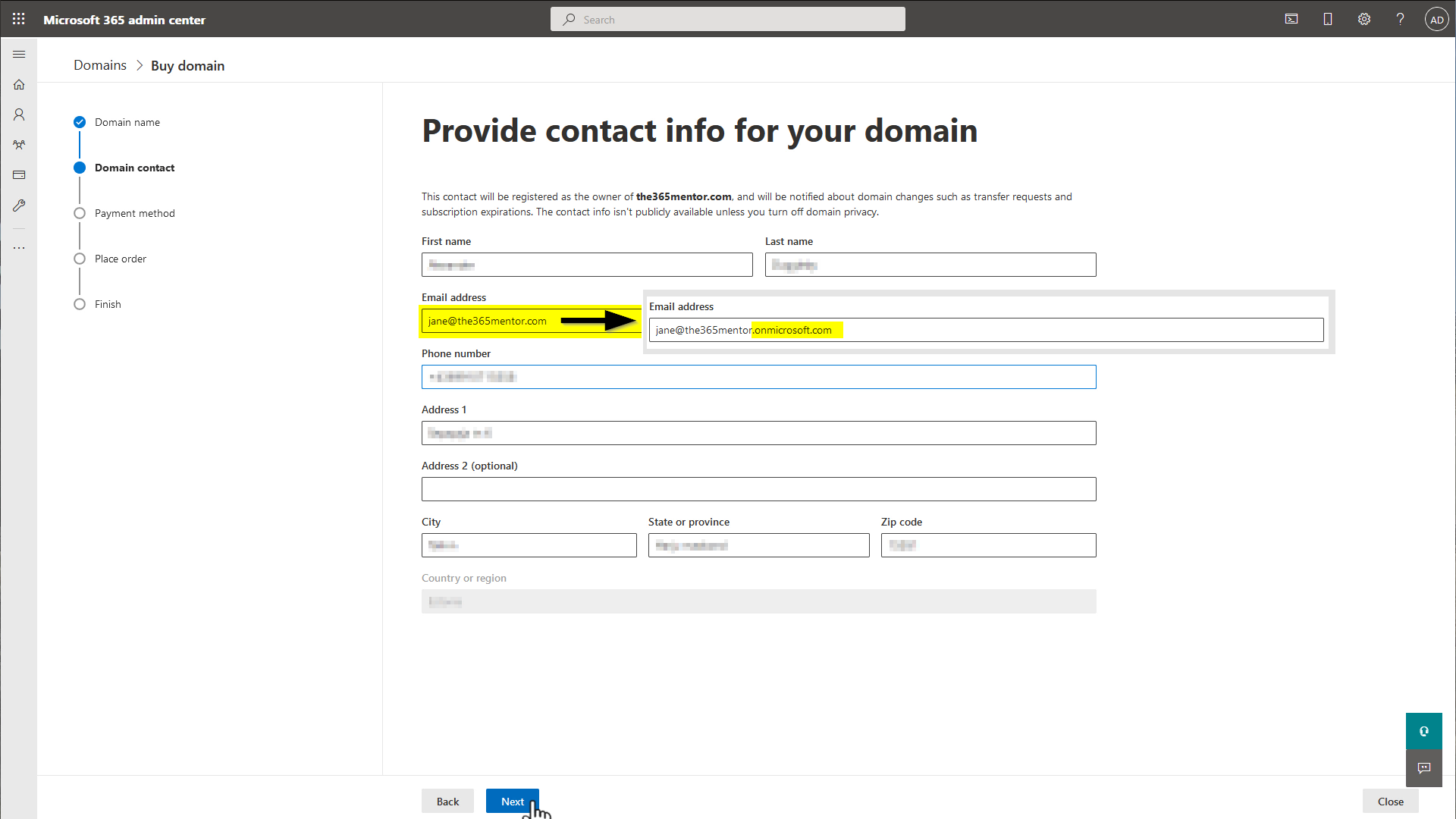The height and width of the screenshot is (819, 1456).
Task: Click the Billing/subscriptions icon in sidebar
Action: coord(19,175)
